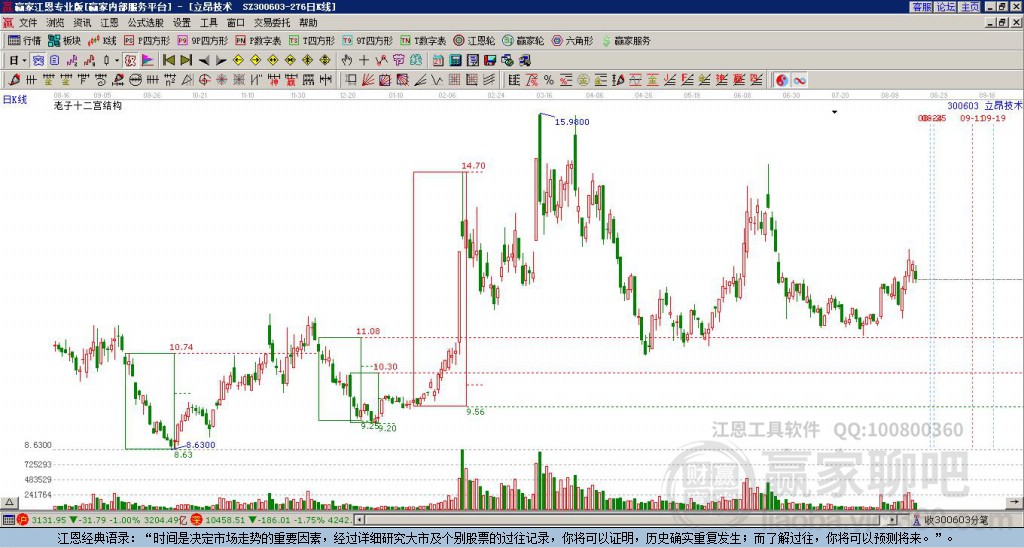Image resolution: width=1024 pixels, height=548 pixels.
Task: Open the 赢家轮 tool
Action: [x=524, y=40]
